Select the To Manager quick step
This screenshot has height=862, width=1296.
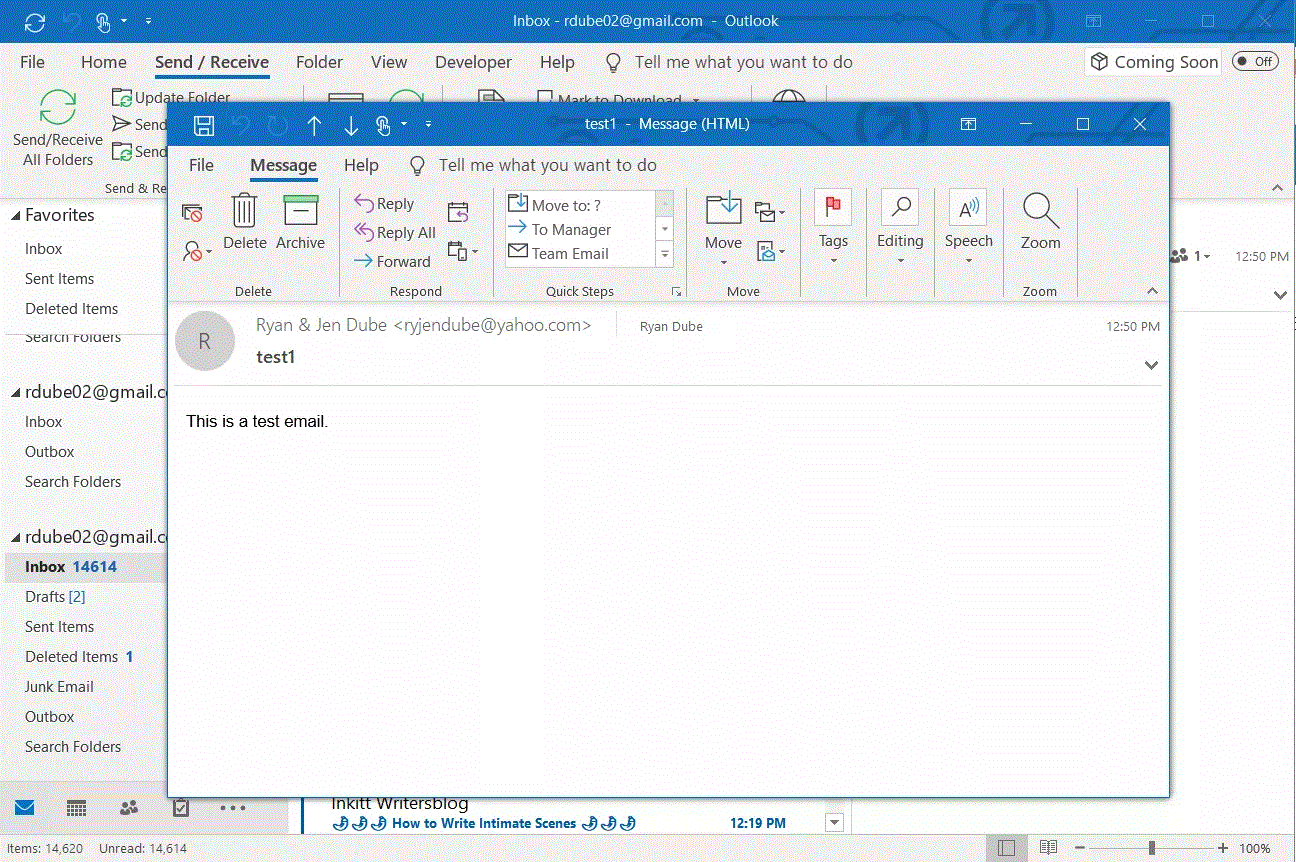[x=580, y=229]
